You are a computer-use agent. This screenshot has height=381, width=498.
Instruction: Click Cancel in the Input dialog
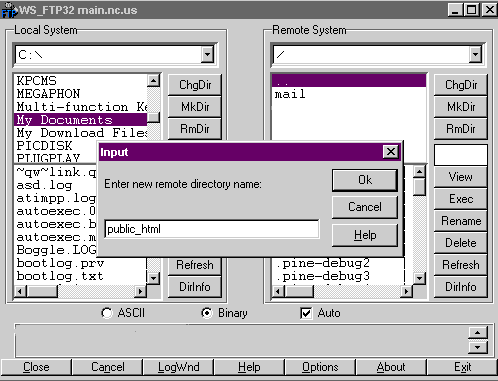point(365,207)
